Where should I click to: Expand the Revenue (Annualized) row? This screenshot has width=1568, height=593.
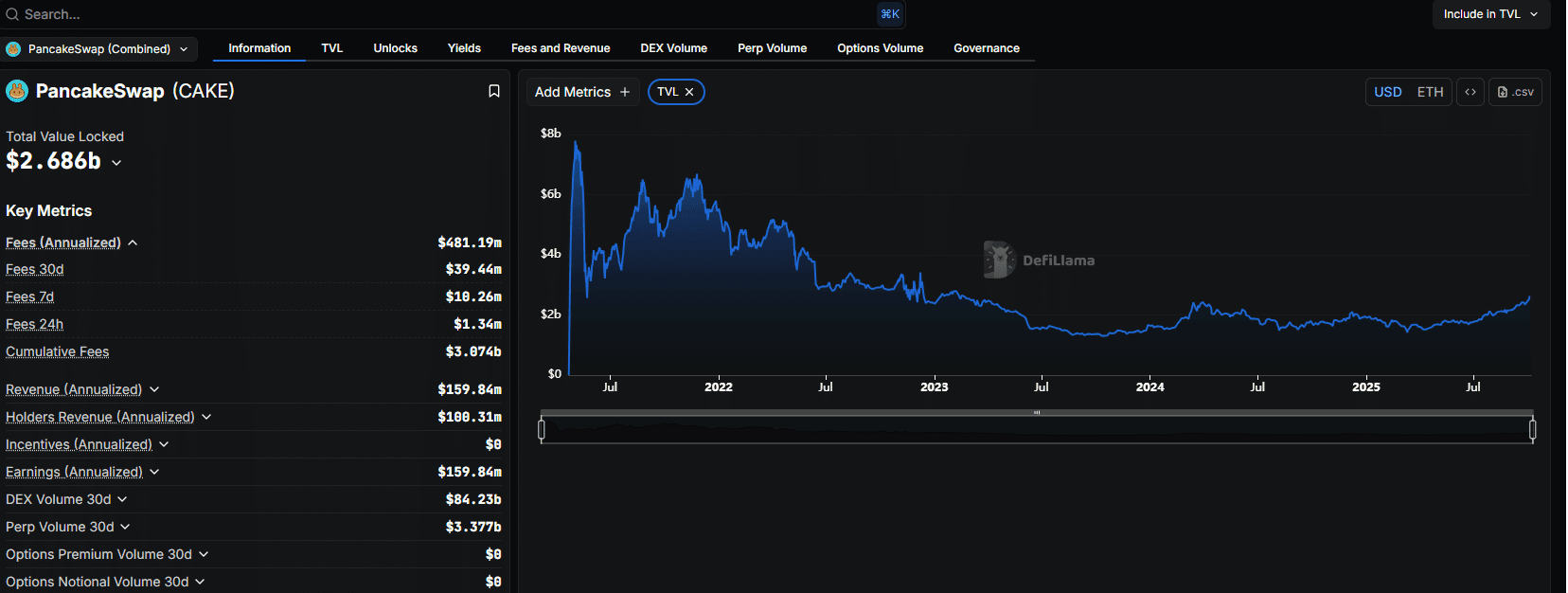[154, 389]
